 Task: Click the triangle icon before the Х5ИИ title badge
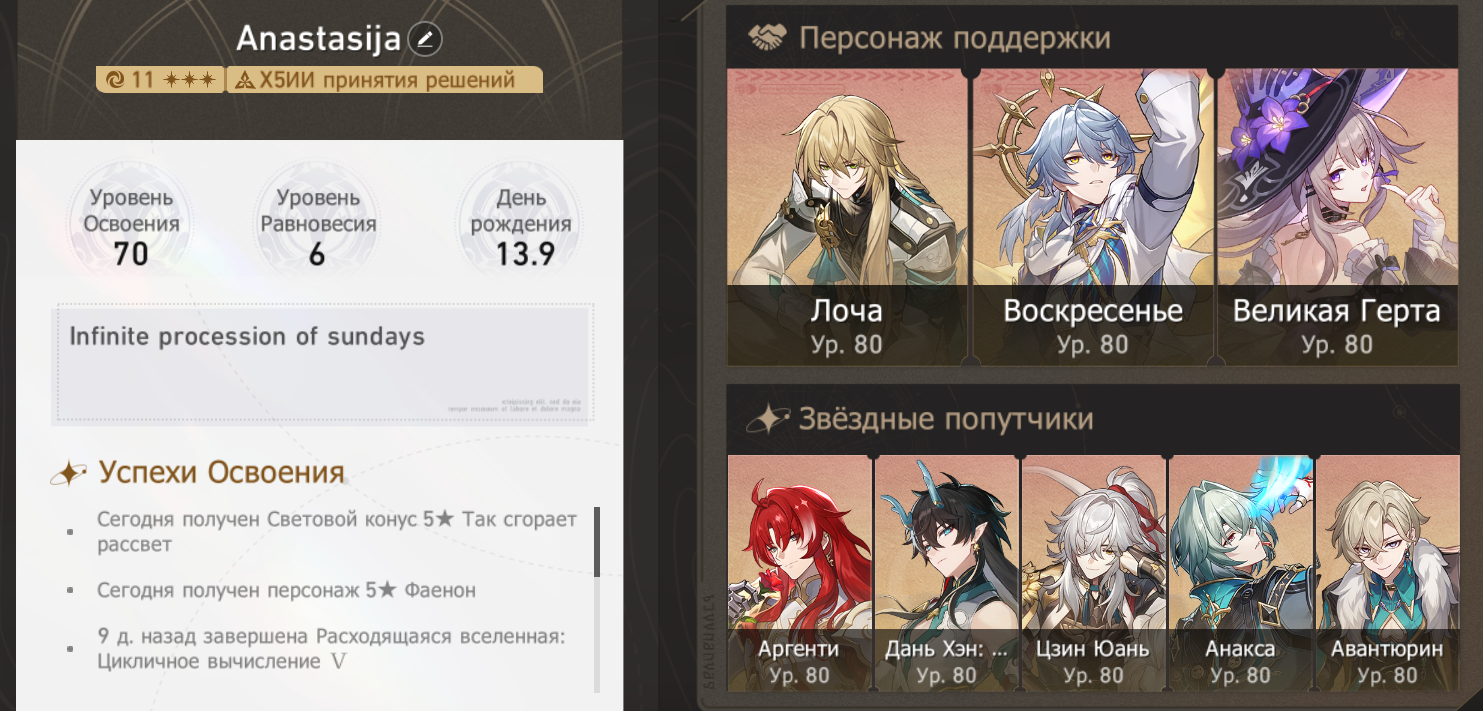(x=244, y=80)
